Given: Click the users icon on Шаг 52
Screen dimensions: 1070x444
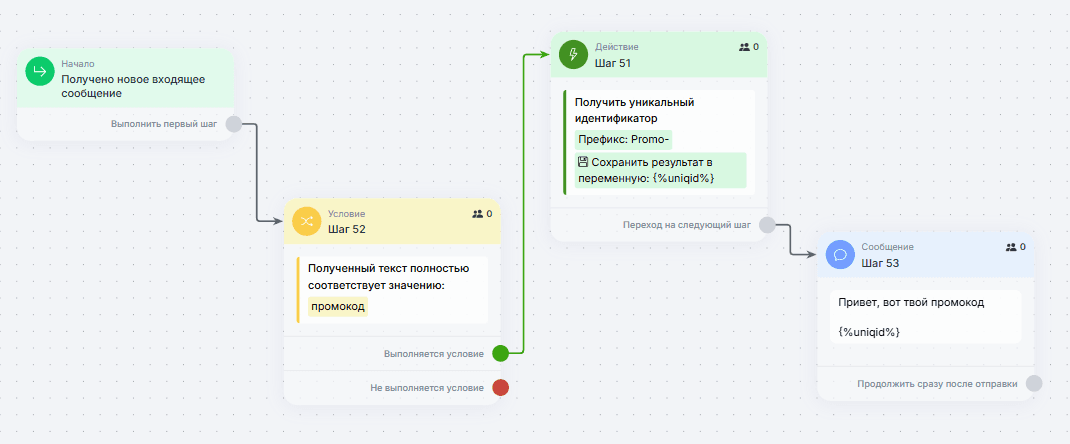Looking at the screenshot, I should pos(478,213).
